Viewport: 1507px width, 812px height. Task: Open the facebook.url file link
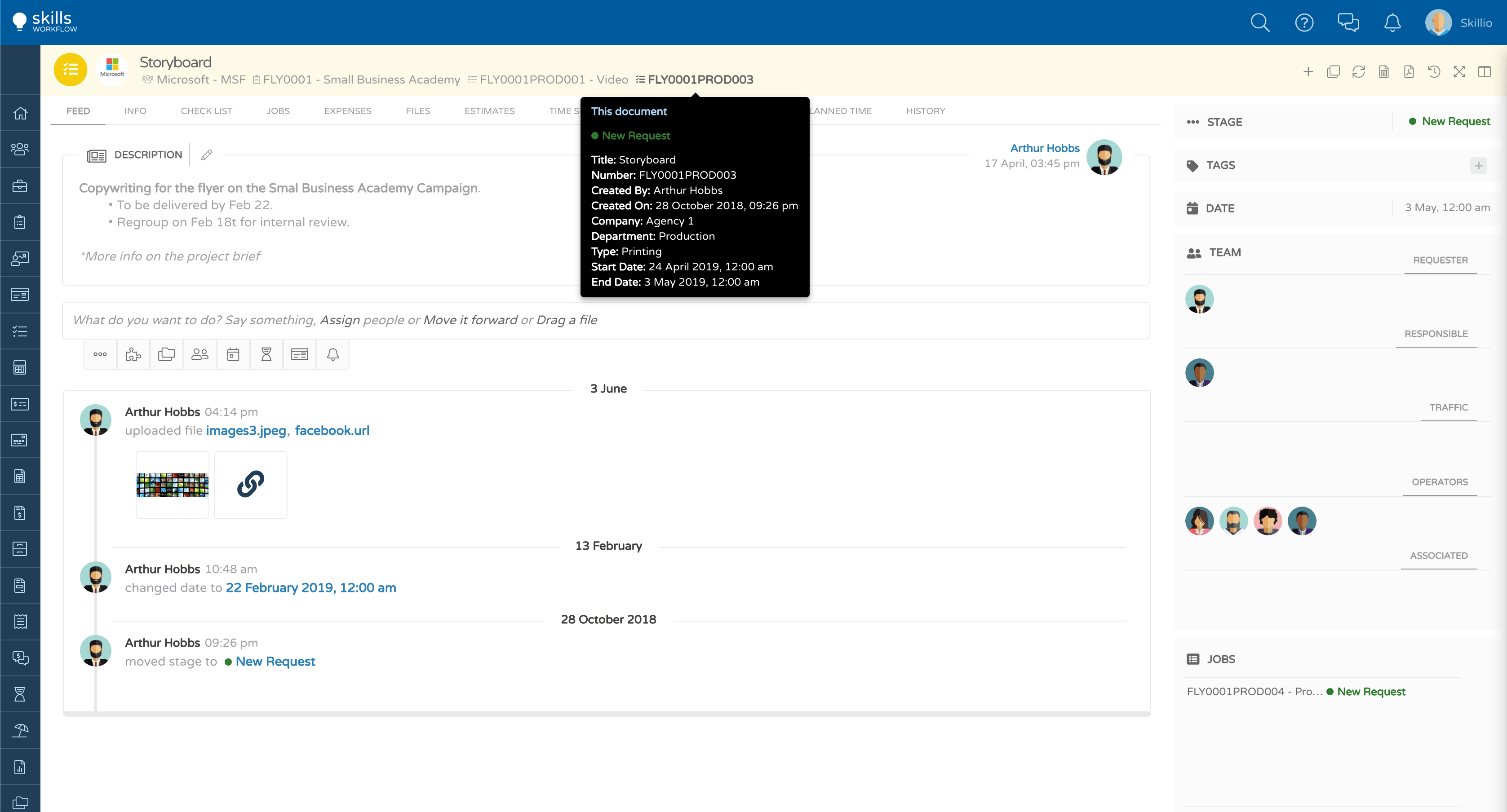tap(332, 431)
